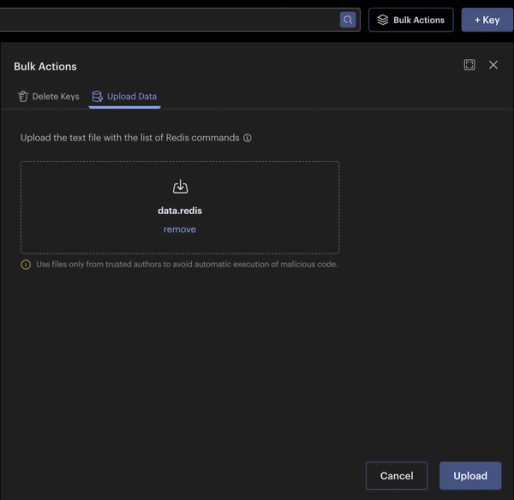Show info tooltip for Redis commands file

tap(247, 138)
